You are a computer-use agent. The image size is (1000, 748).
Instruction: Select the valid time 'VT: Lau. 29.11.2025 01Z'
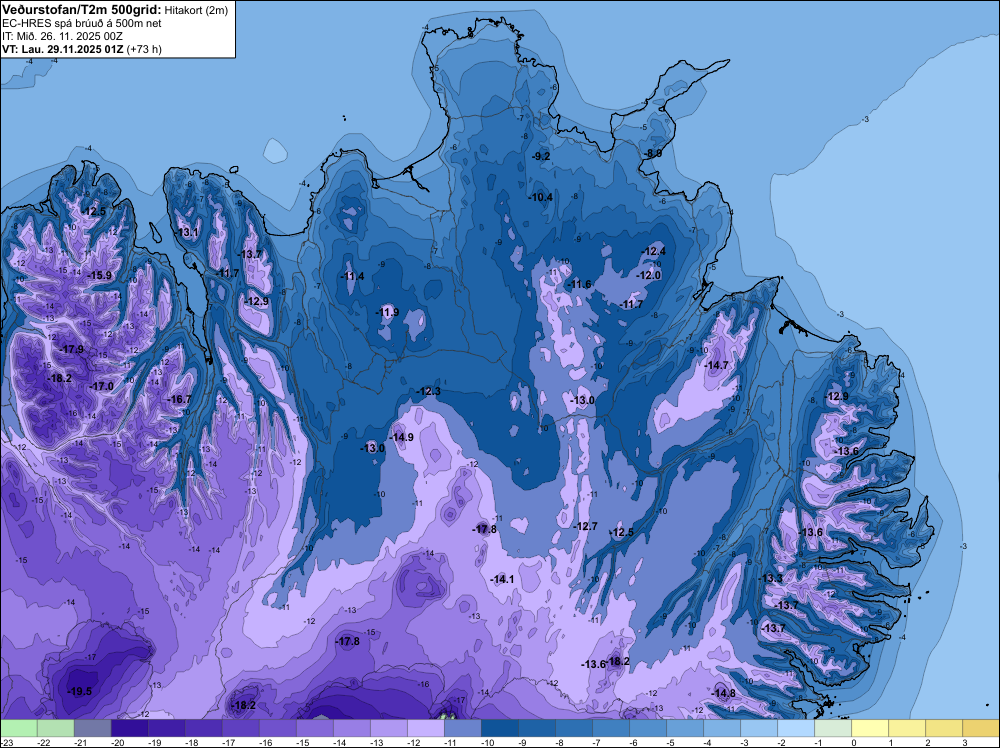63,49
